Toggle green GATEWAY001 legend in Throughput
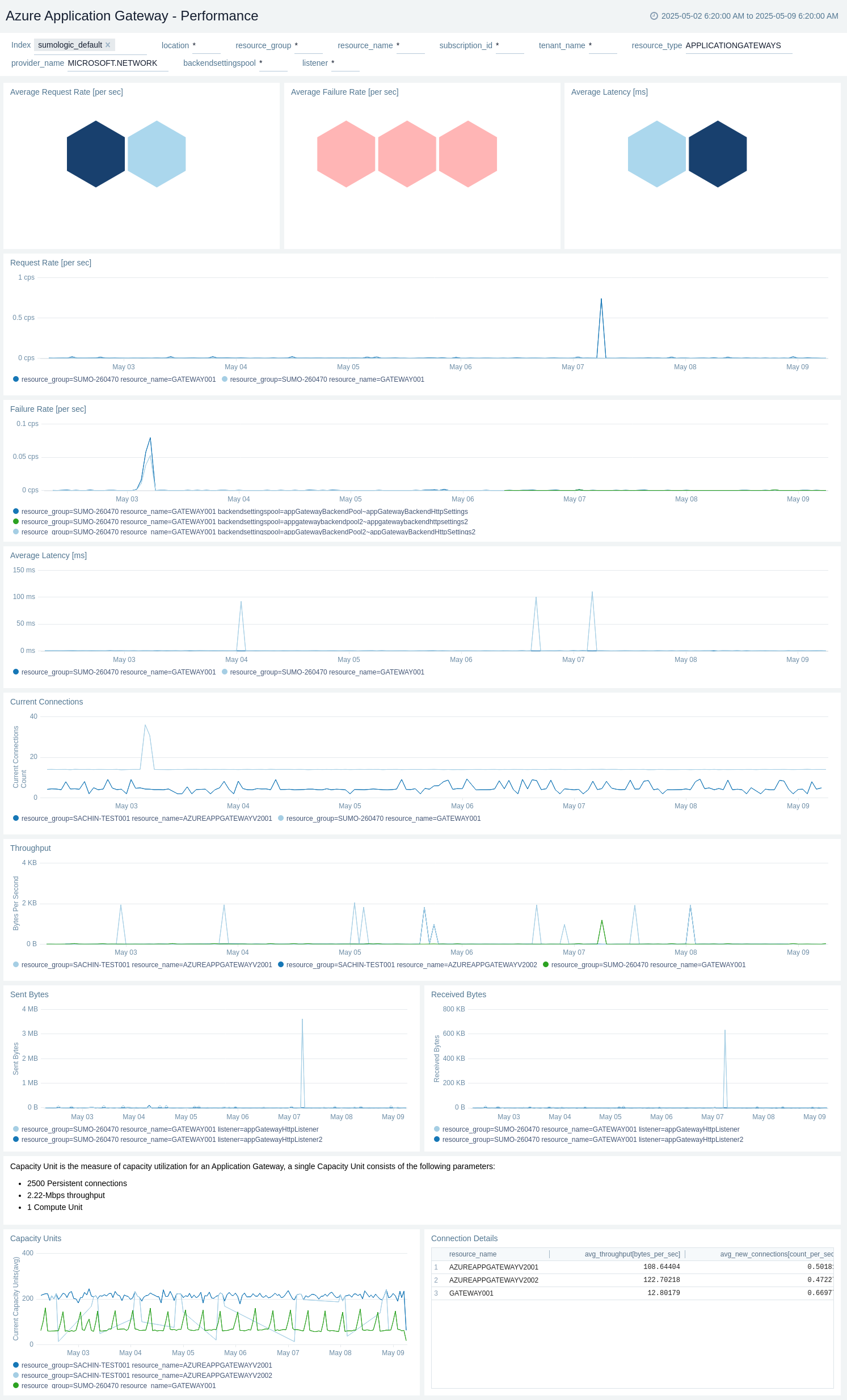The height and width of the screenshot is (1400, 847). point(644,965)
